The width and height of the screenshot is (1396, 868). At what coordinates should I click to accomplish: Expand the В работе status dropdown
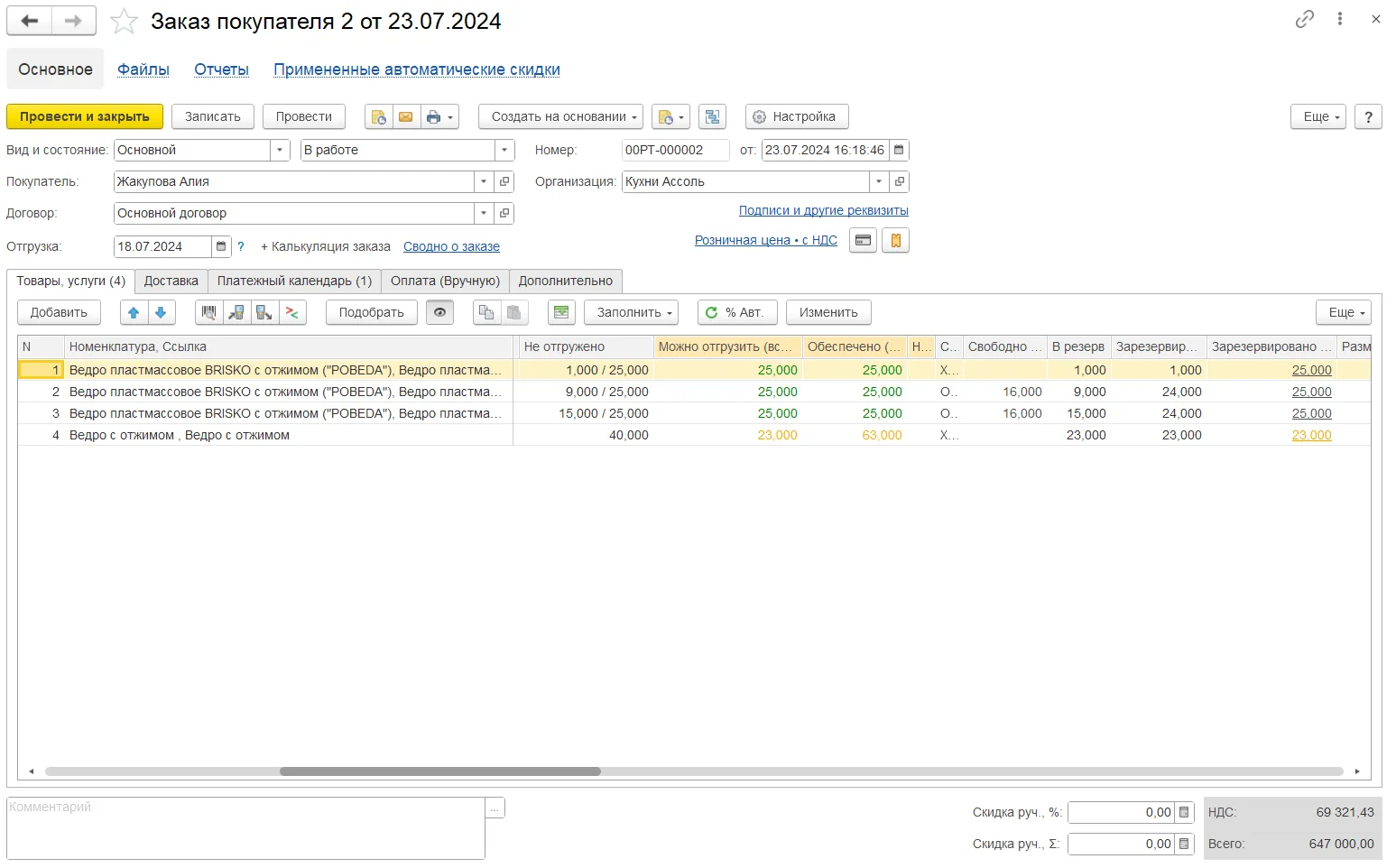pyautogui.click(x=504, y=150)
